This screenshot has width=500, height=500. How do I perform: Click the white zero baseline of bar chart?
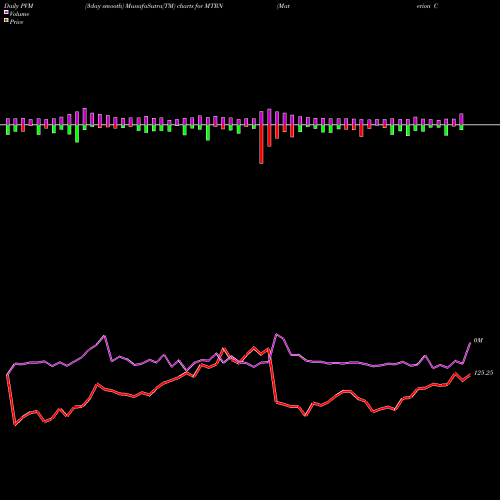point(250,125)
